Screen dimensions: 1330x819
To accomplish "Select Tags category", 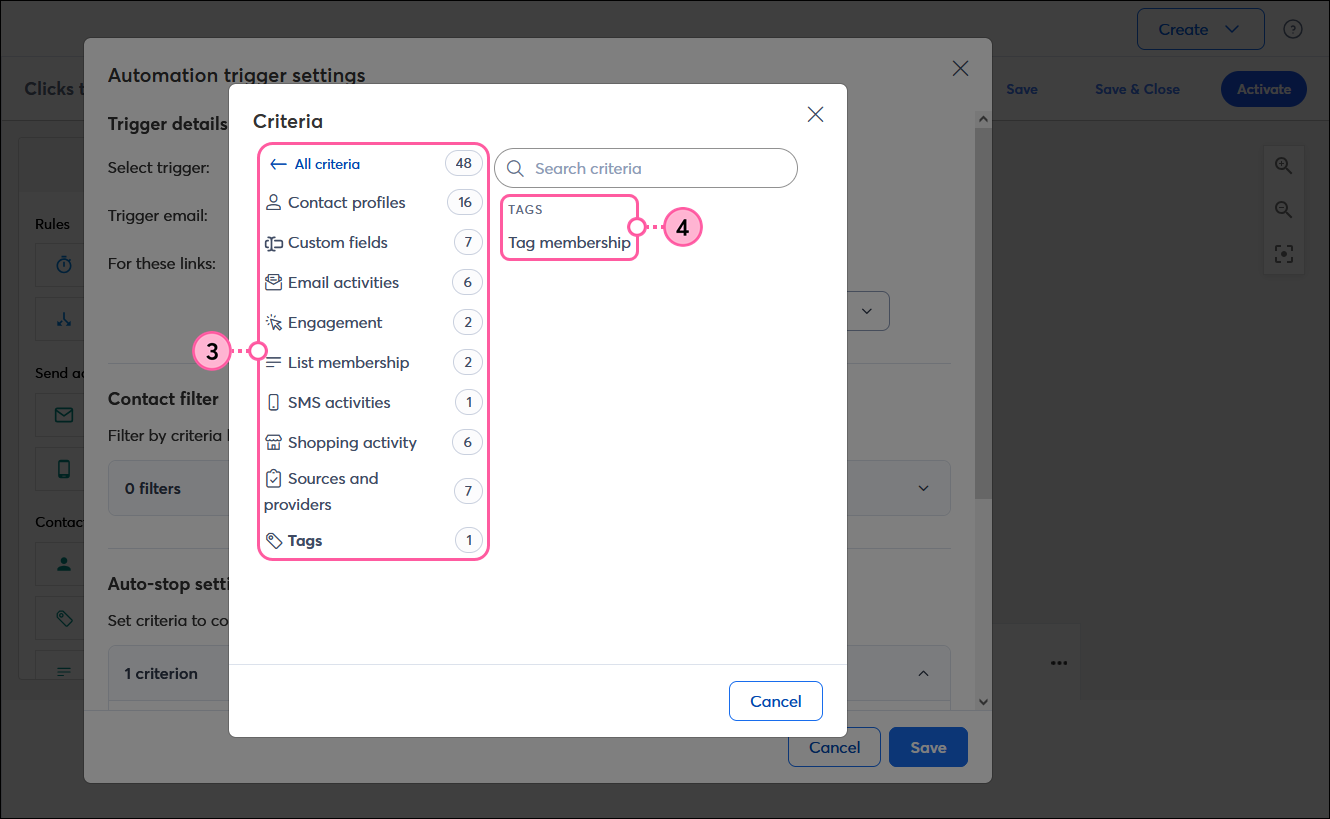I will 374,541.
